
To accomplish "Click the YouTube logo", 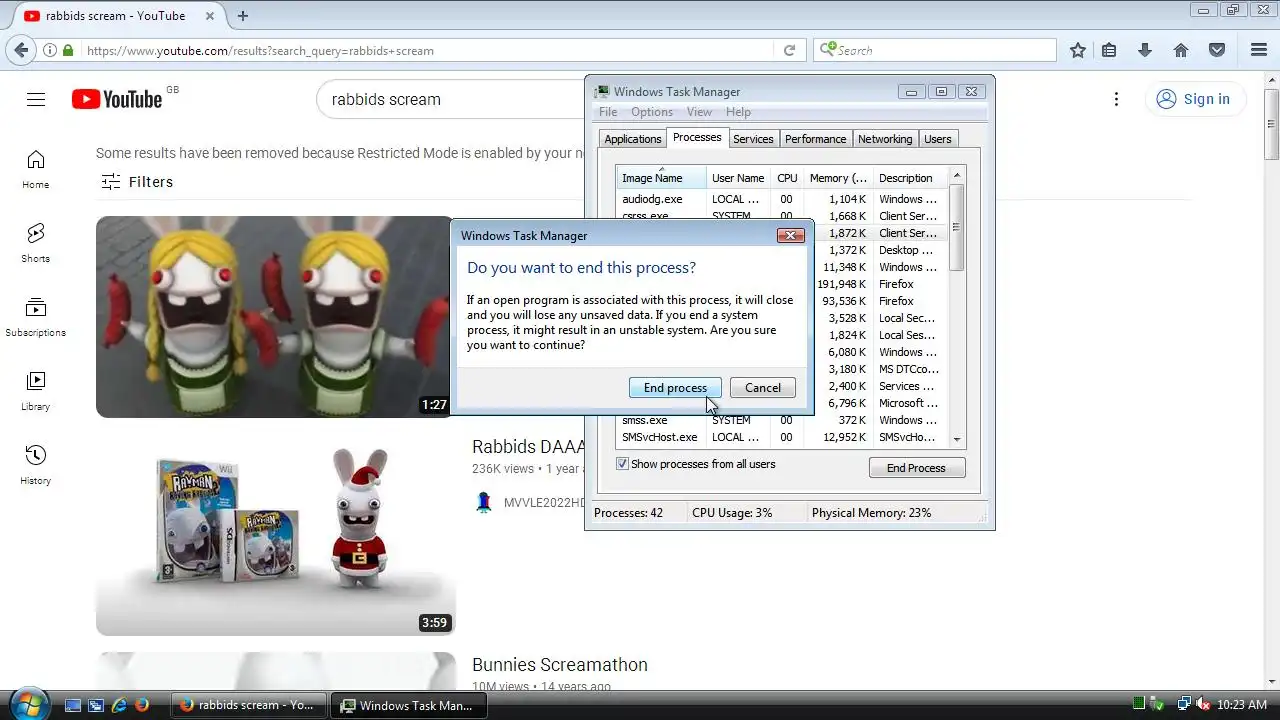I will (x=117, y=99).
